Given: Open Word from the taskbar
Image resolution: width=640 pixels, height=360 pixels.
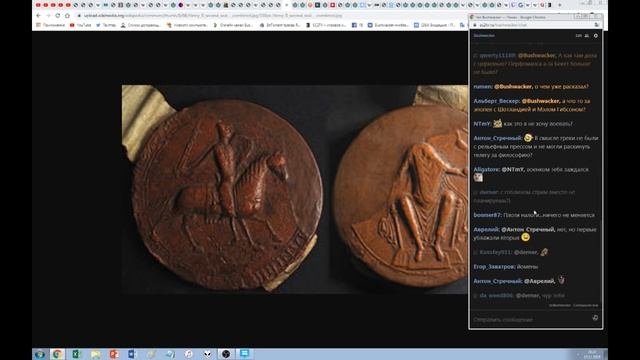Looking at the screenshot, I should point(132,354).
